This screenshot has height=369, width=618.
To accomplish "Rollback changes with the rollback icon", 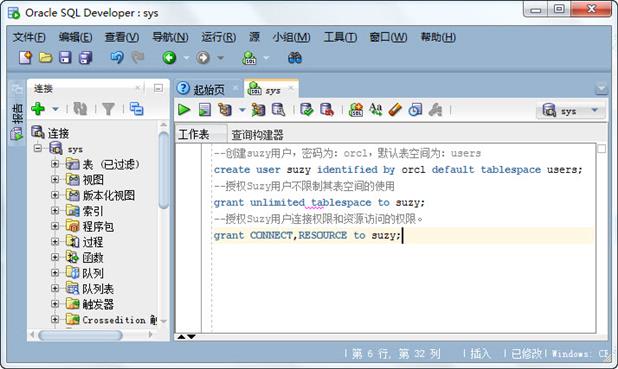I will 327,110.
